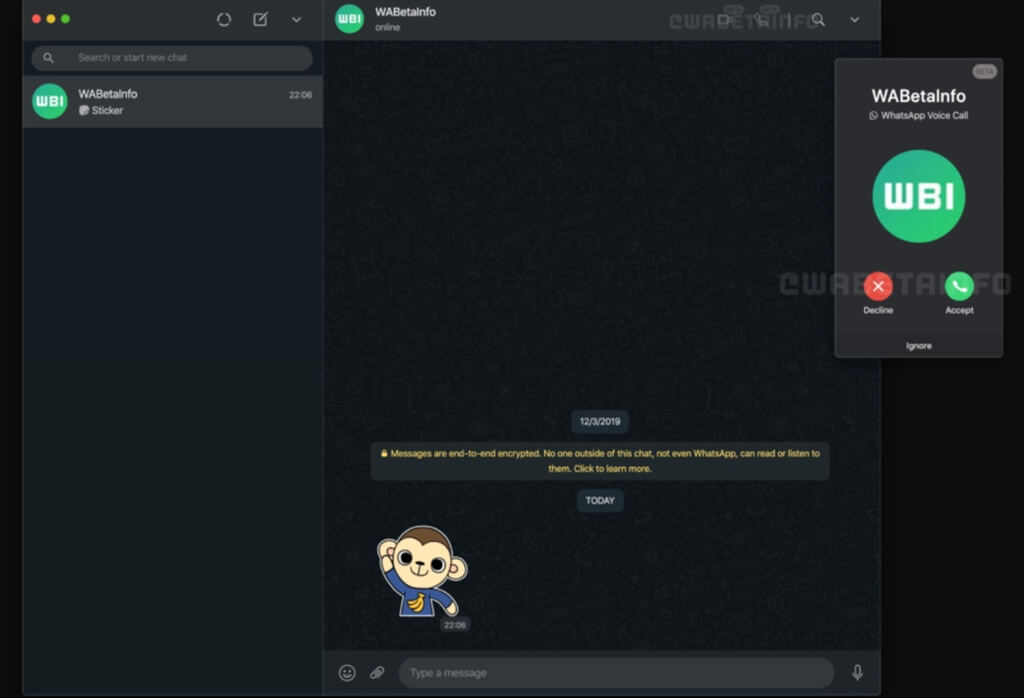Image resolution: width=1024 pixels, height=698 pixels.
Task: Accept the incoming WhatsApp voice call
Action: pos(959,286)
